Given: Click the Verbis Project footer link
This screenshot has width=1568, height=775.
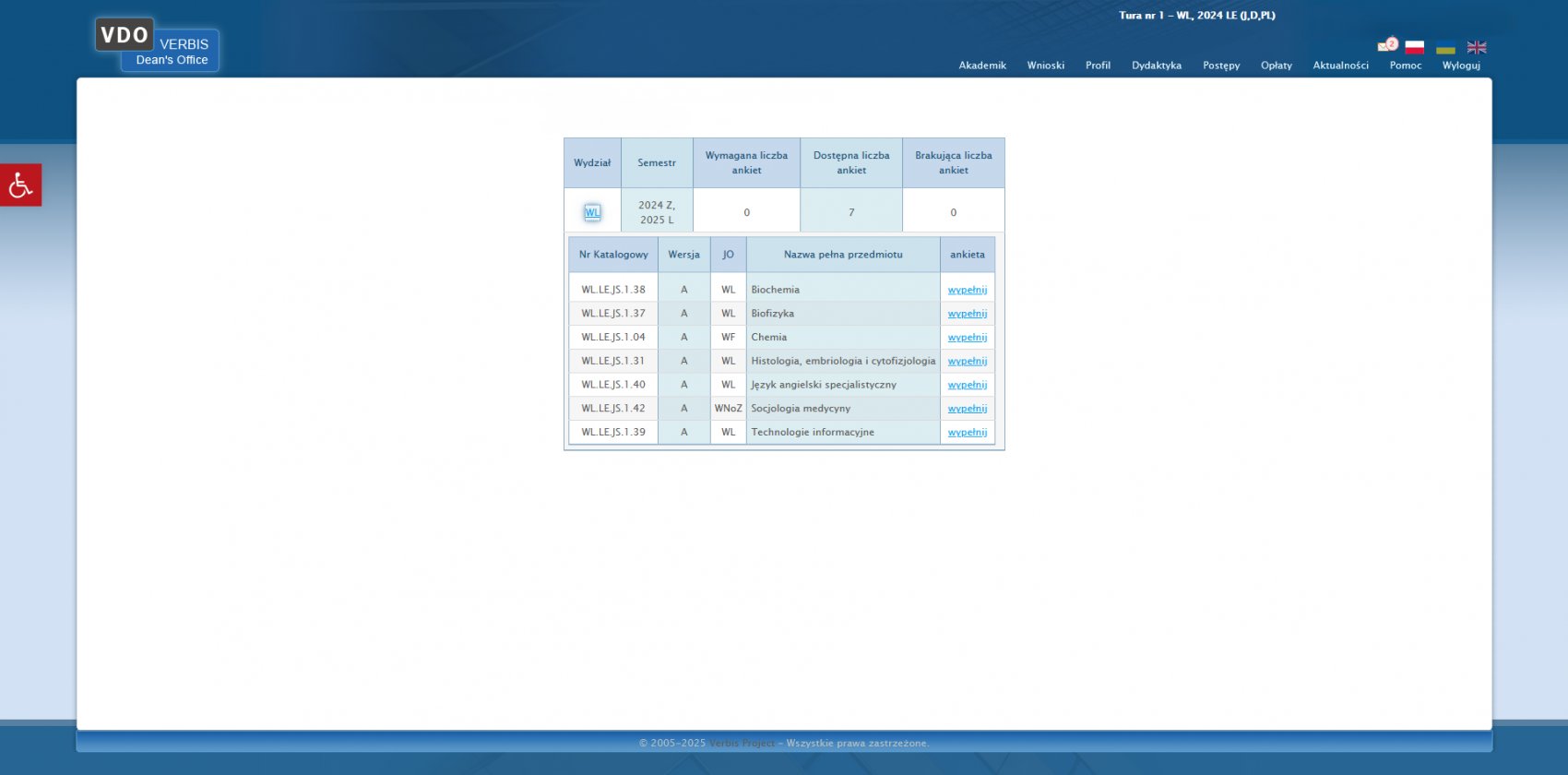Looking at the screenshot, I should pyautogui.click(x=742, y=744).
